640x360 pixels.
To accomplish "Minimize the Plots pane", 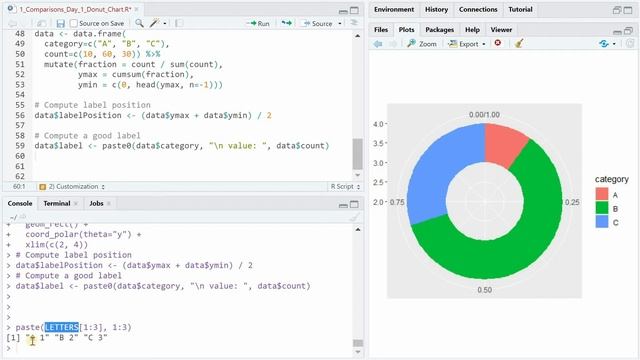I will [617, 31].
